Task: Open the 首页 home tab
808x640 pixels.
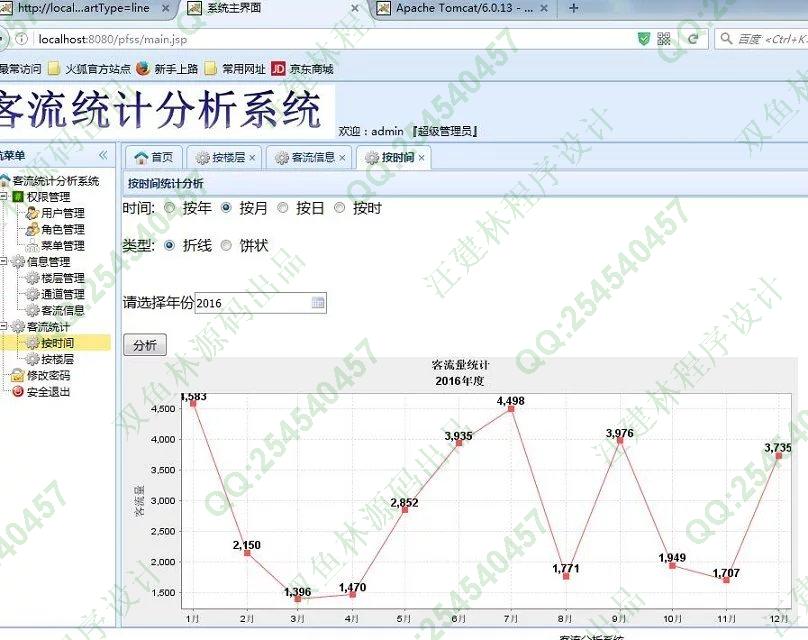Action: coord(153,158)
